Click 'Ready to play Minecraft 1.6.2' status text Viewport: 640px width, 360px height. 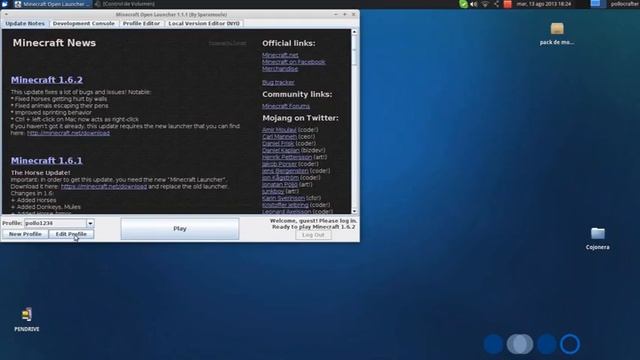(x=313, y=227)
